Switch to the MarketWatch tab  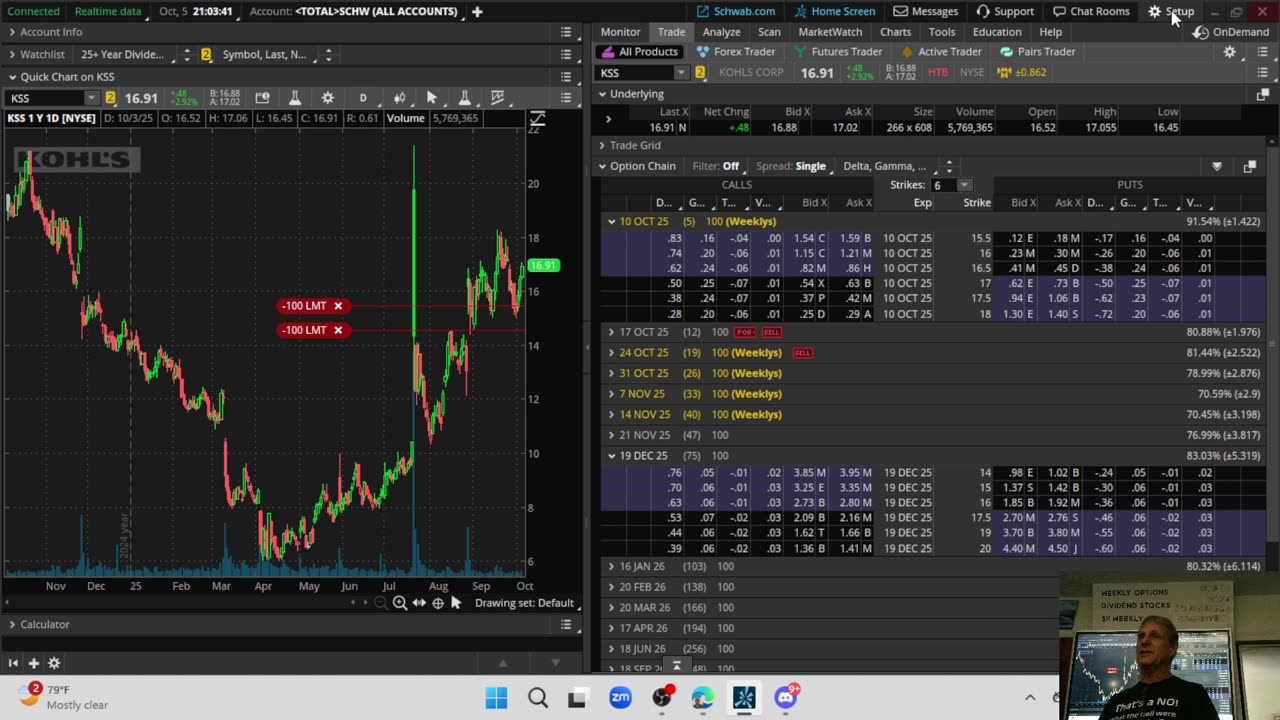[830, 32]
